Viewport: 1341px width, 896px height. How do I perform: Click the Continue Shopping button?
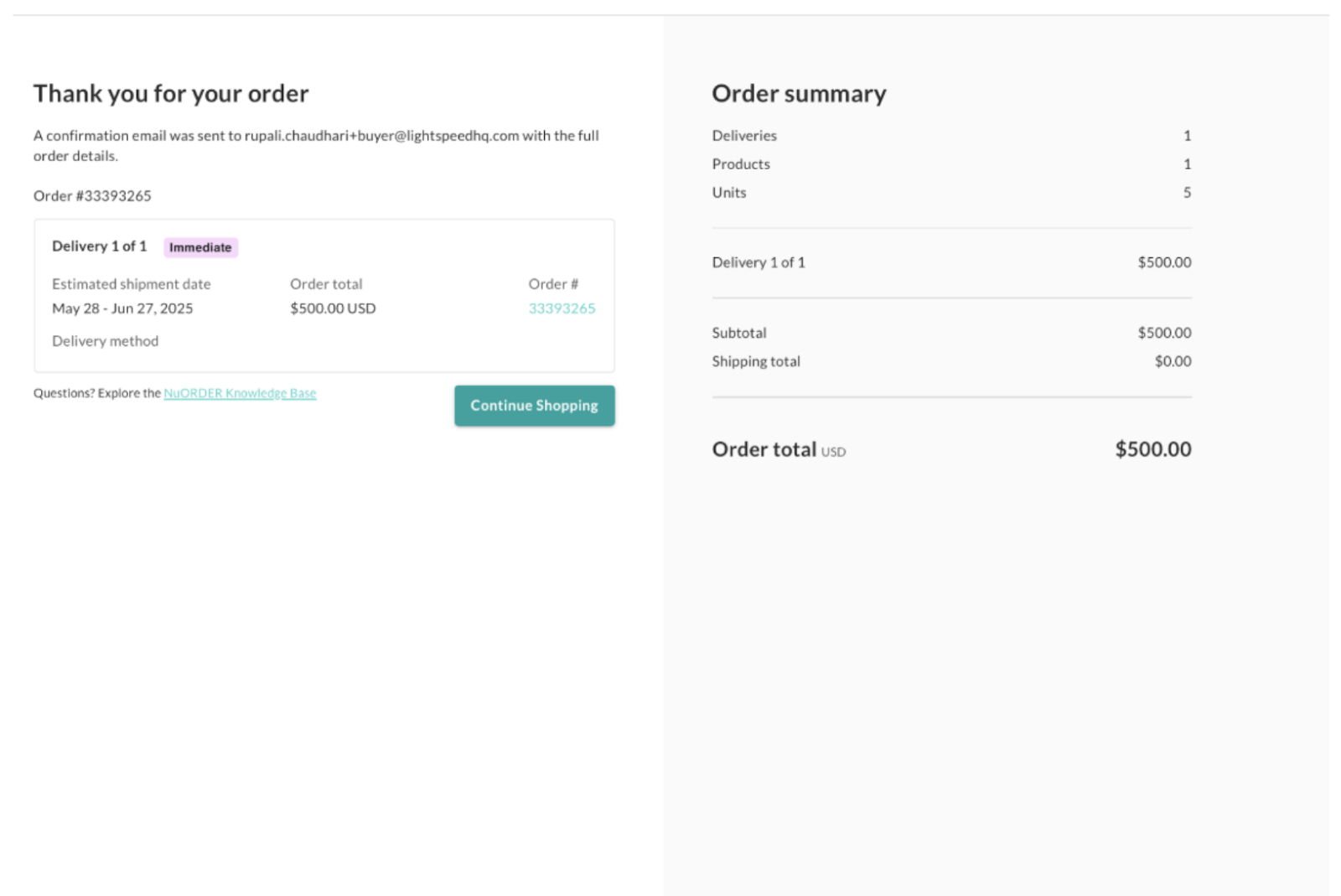coord(534,405)
